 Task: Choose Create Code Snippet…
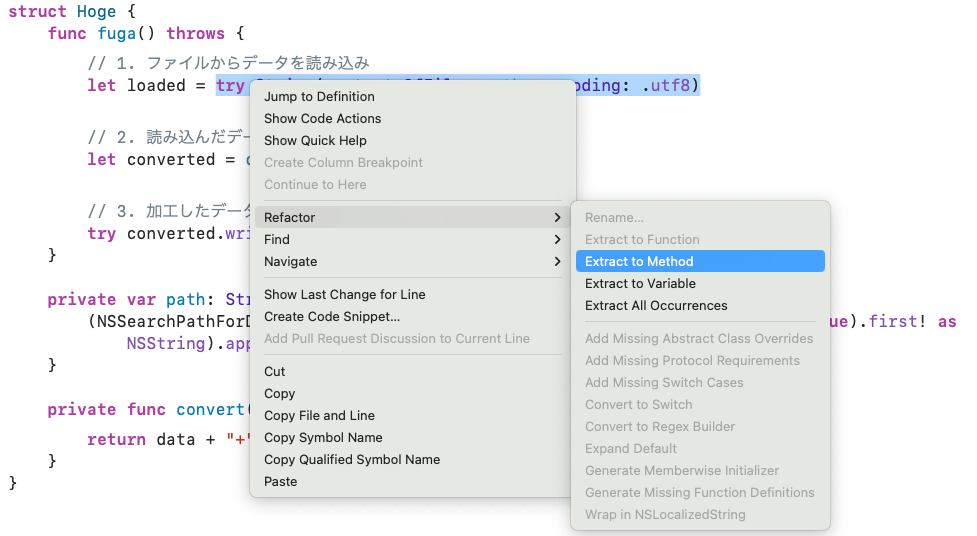pyautogui.click(x=412, y=317)
